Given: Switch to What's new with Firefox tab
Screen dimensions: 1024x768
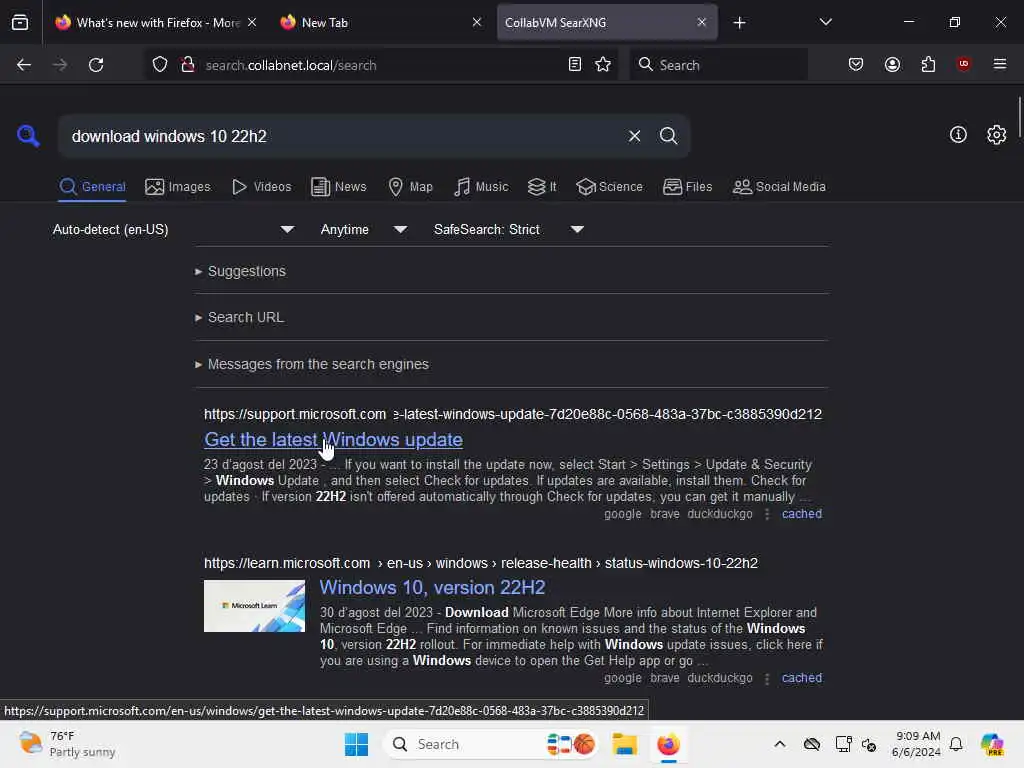Looking at the screenshot, I should 147,23.
